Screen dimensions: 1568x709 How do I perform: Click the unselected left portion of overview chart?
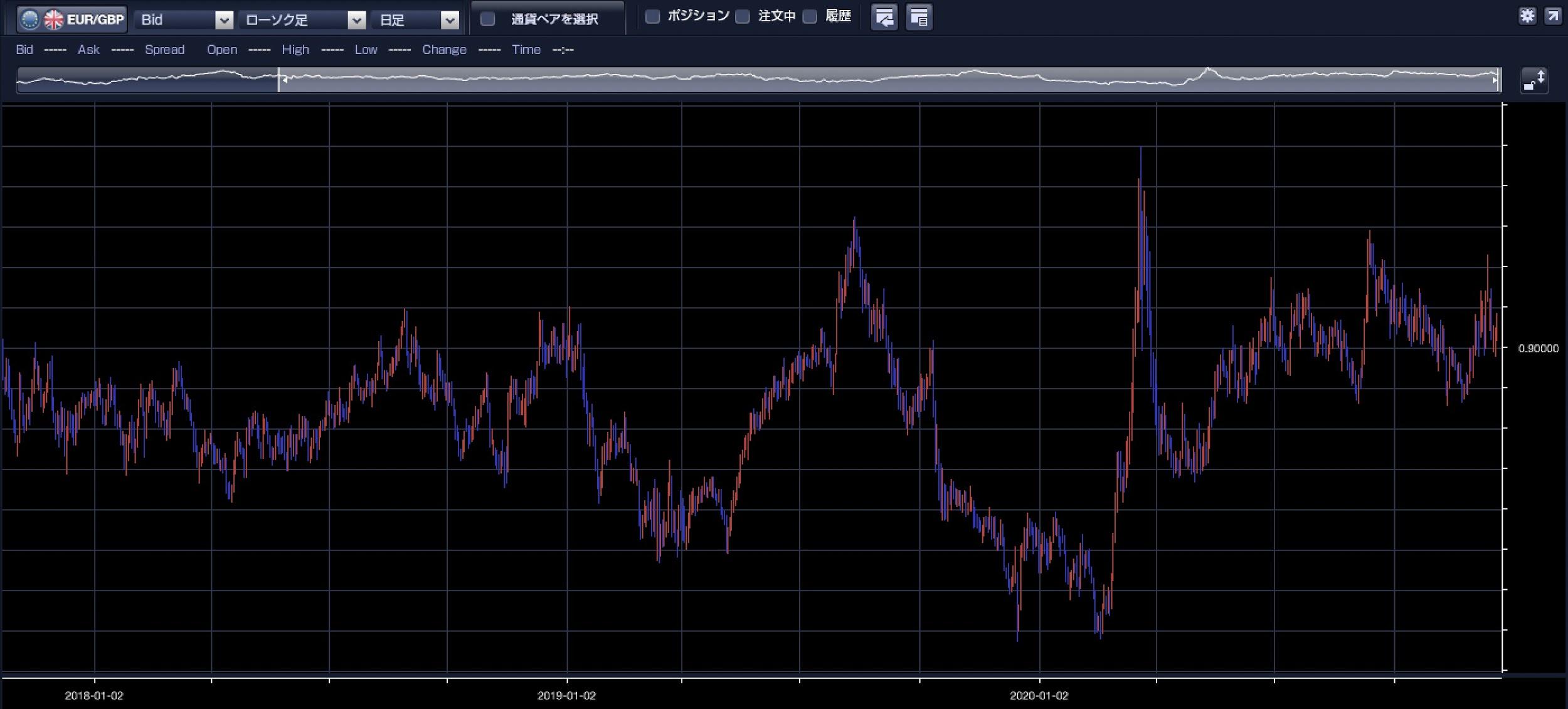click(147, 80)
